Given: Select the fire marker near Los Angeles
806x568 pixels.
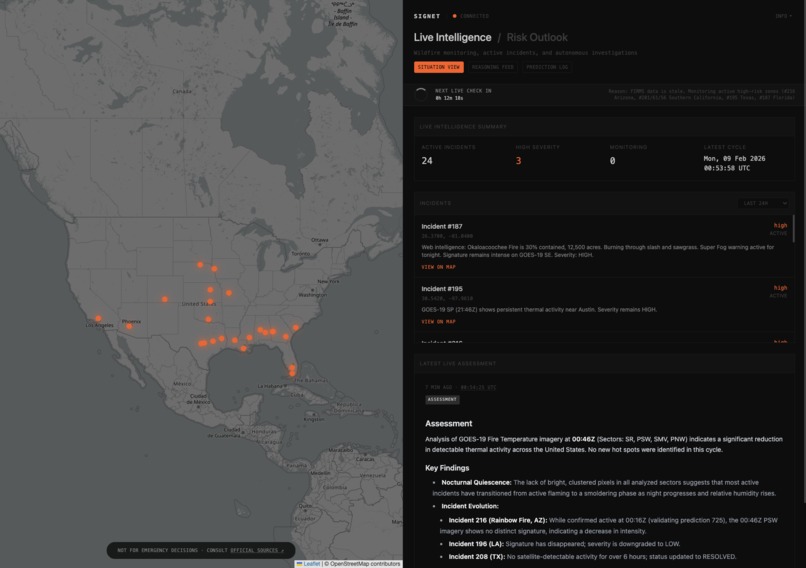Looking at the screenshot, I should click(98, 318).
